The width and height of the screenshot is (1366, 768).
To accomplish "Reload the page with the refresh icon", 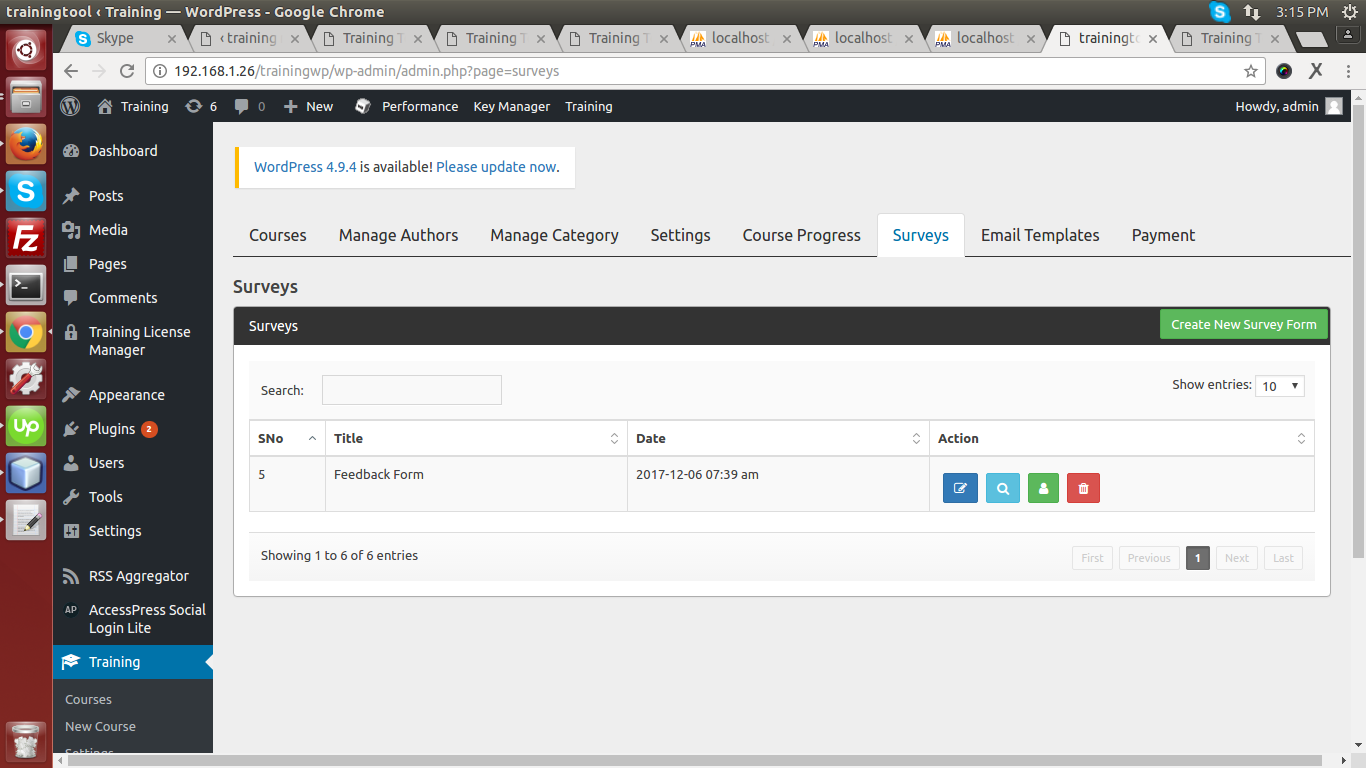I will pyautogui.click(x=127, y=71).
